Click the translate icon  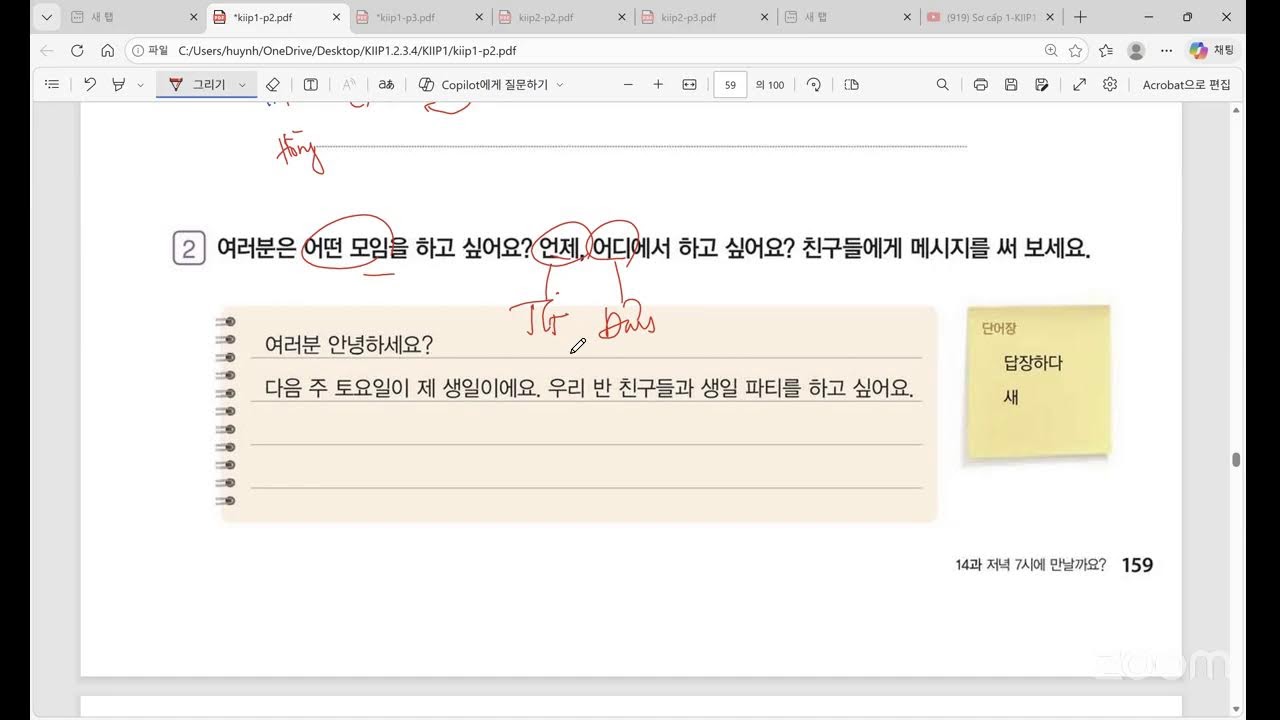[386, 85]
